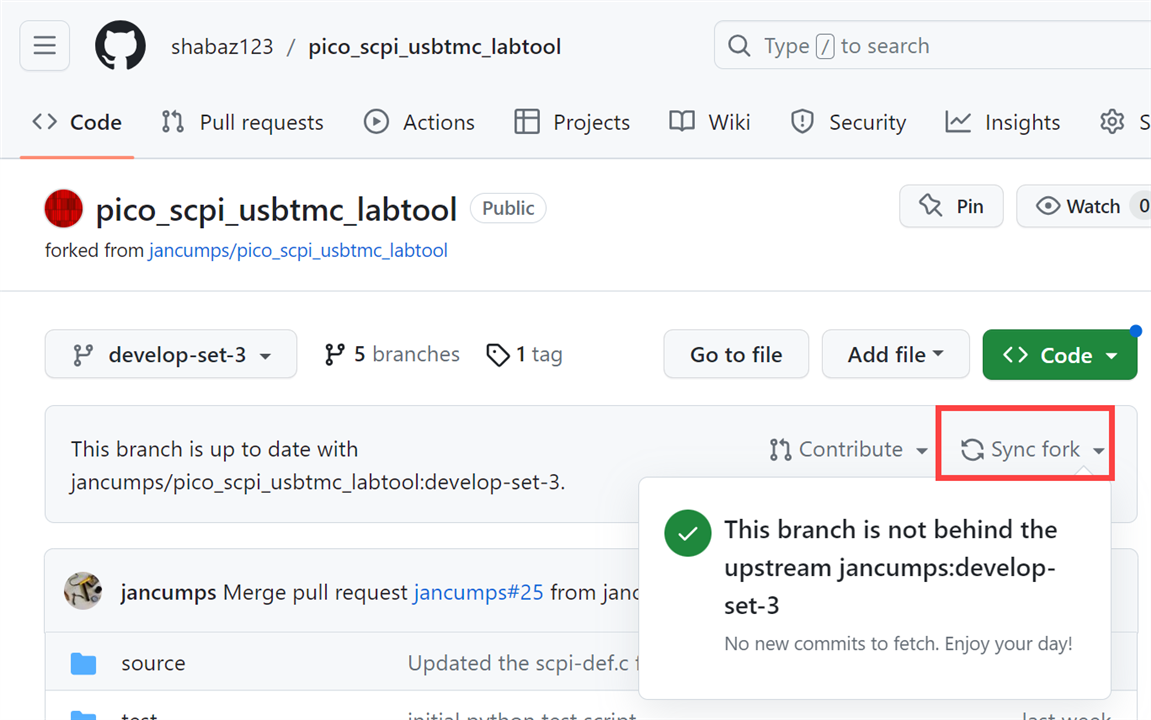The height and width of the screenshot is (720, 1151).
Task: Go to GitHub home via Octocat logo
Action: point(120,46)
